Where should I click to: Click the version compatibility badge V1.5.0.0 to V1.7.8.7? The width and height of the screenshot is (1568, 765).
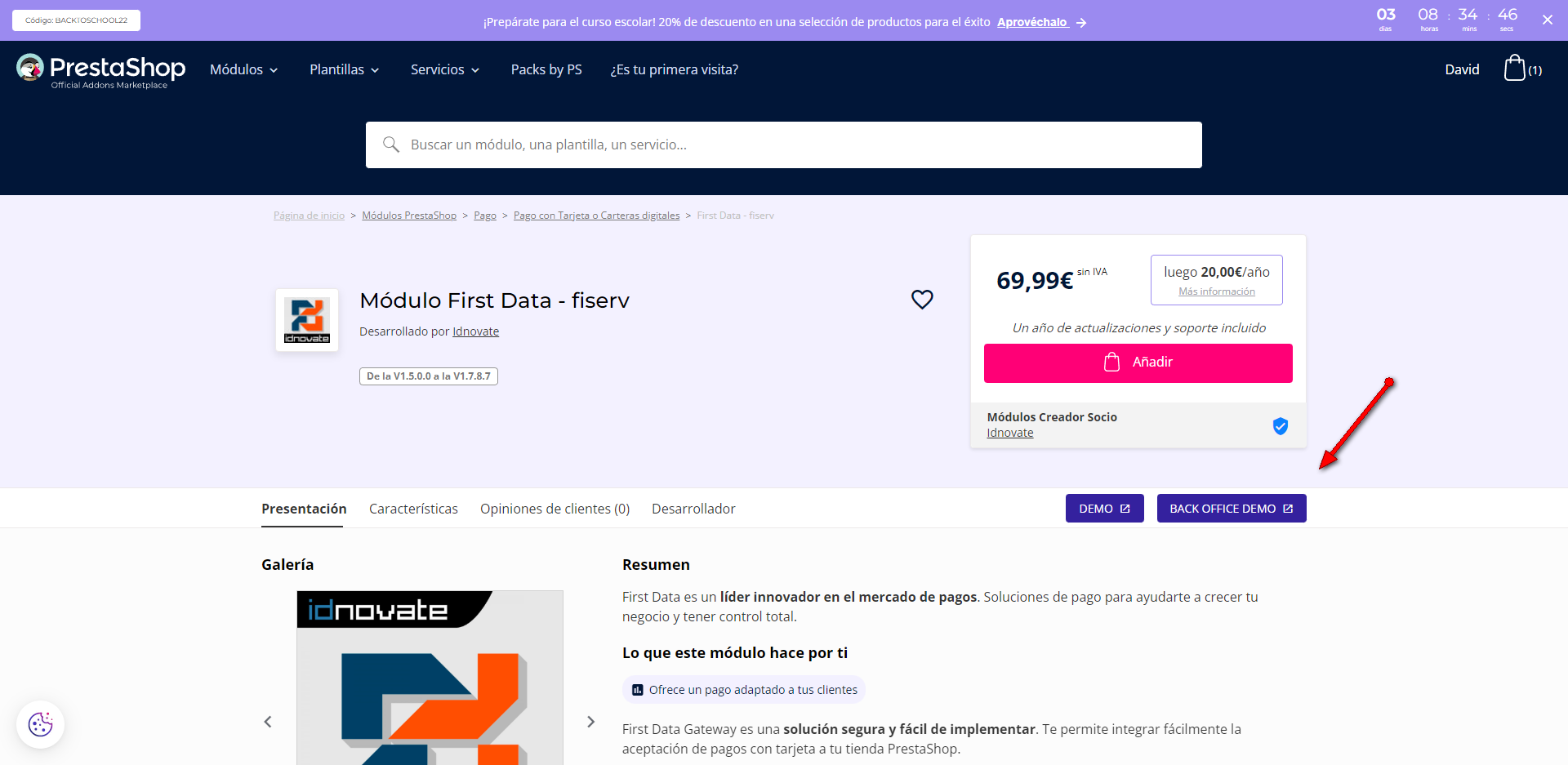(x=429, y=376)
